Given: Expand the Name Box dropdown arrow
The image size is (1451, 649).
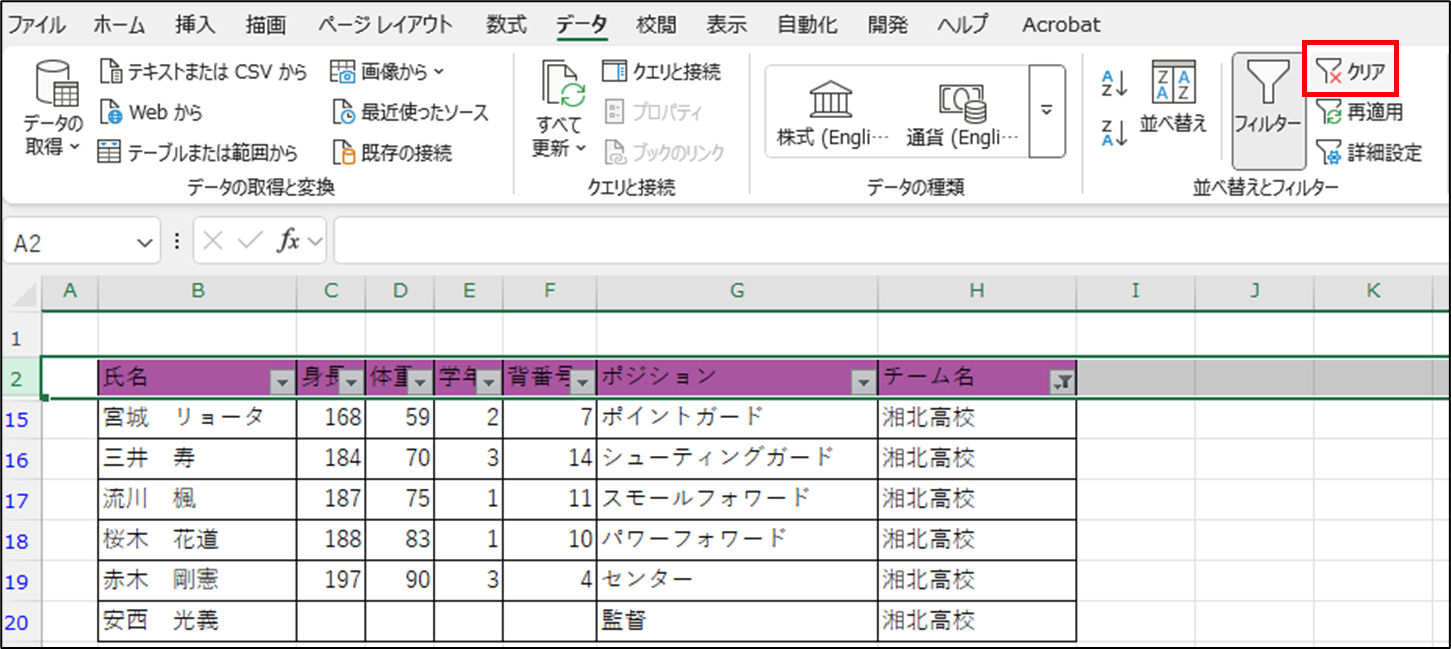Looking at the screenshot, I should [146, 243].
